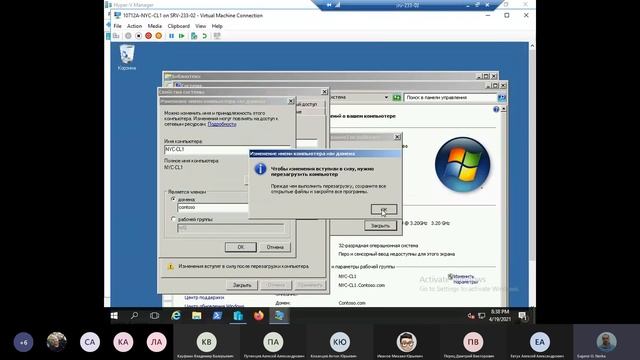Open the Action menu

[134, 26]
